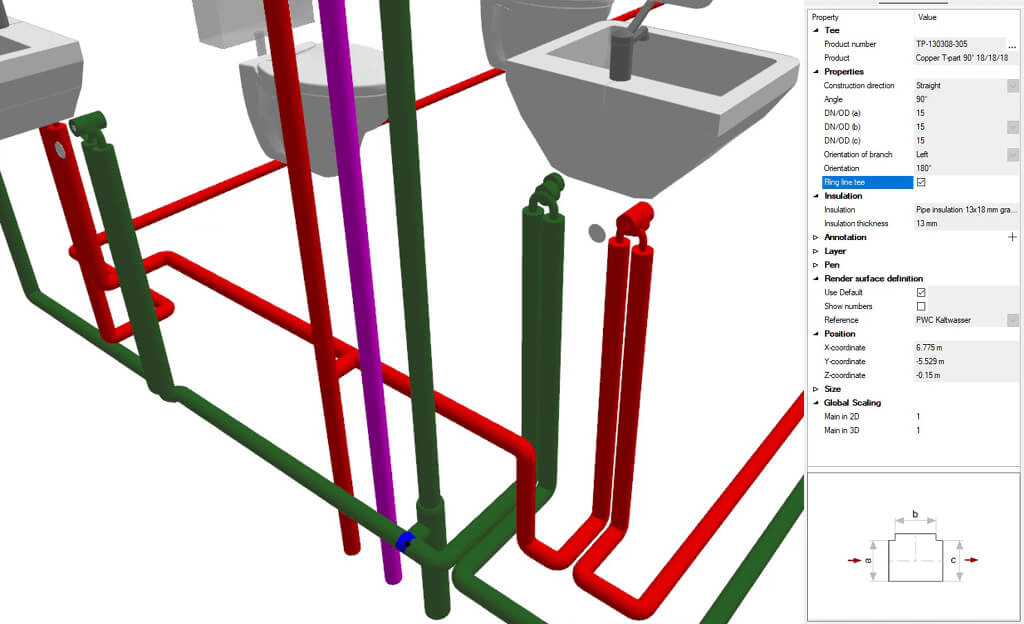Expand the Layer section
This screenshot has width=1024, height=624.
(815, 251)
